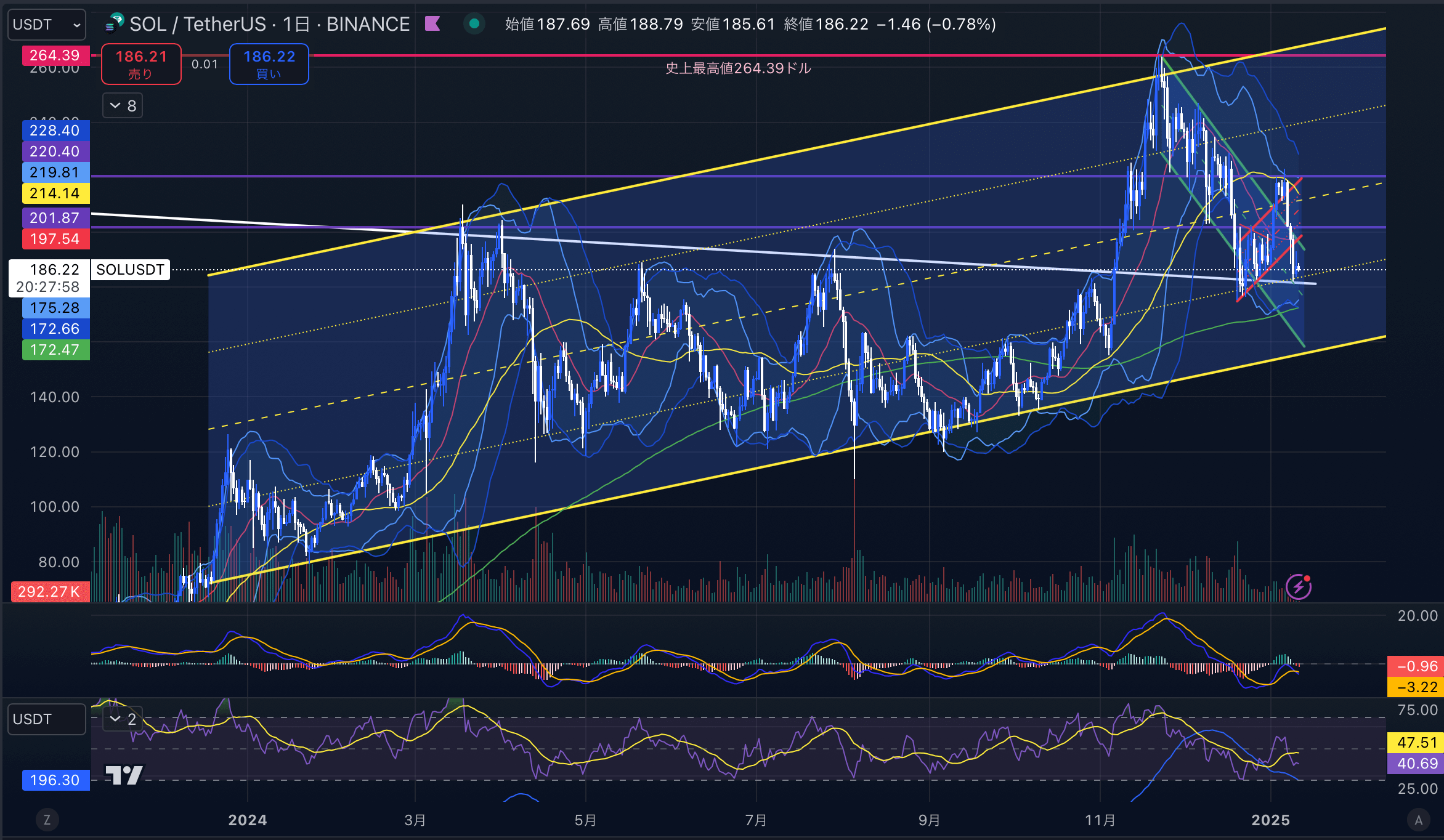Click the 140.00 price axis label
The image size is (1444, 840).
(55, 397)
